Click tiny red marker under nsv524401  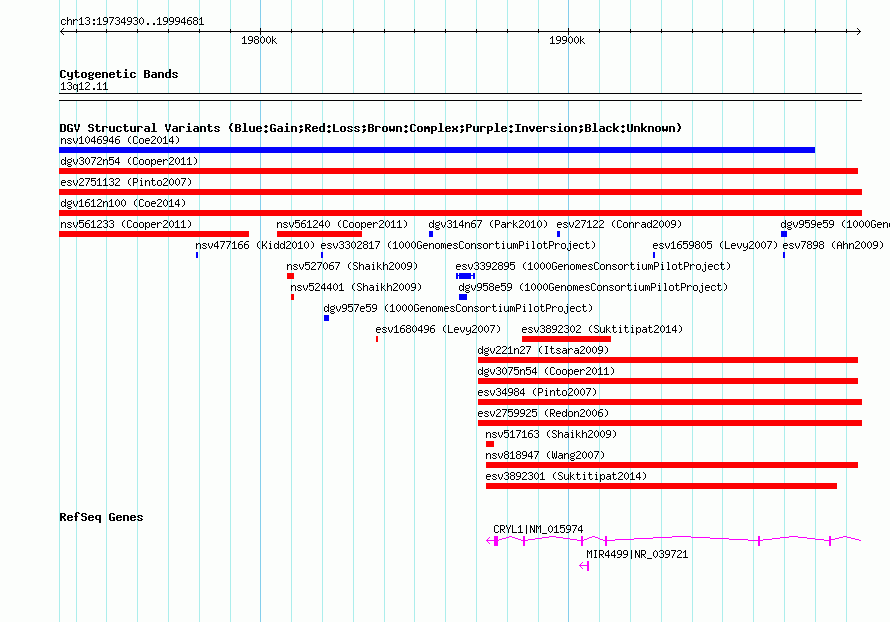292,297
